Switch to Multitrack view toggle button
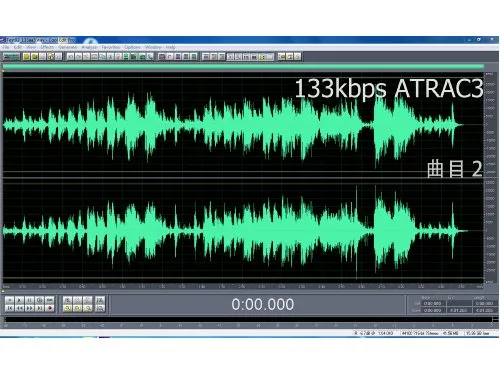This screenshot has height=375, width=500. 11,57
